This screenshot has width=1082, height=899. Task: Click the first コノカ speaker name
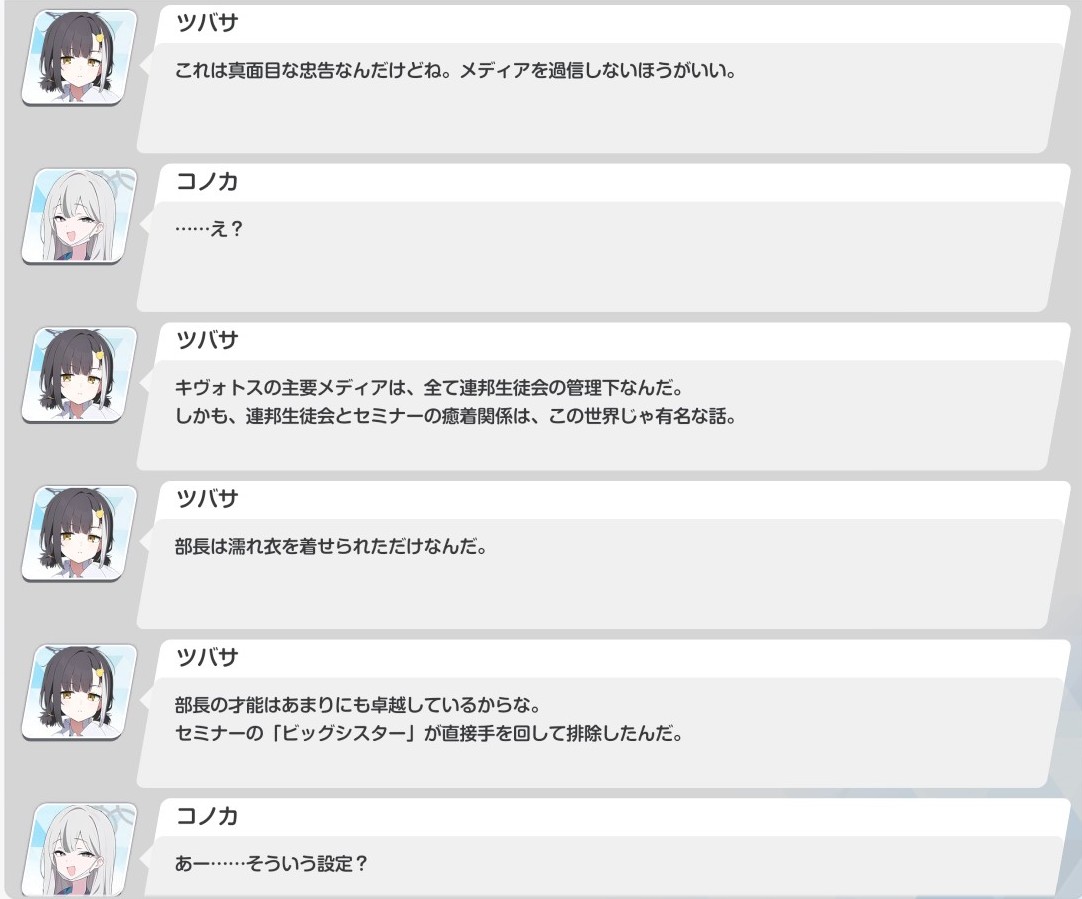pyautogui.click(x=207, y=181)
